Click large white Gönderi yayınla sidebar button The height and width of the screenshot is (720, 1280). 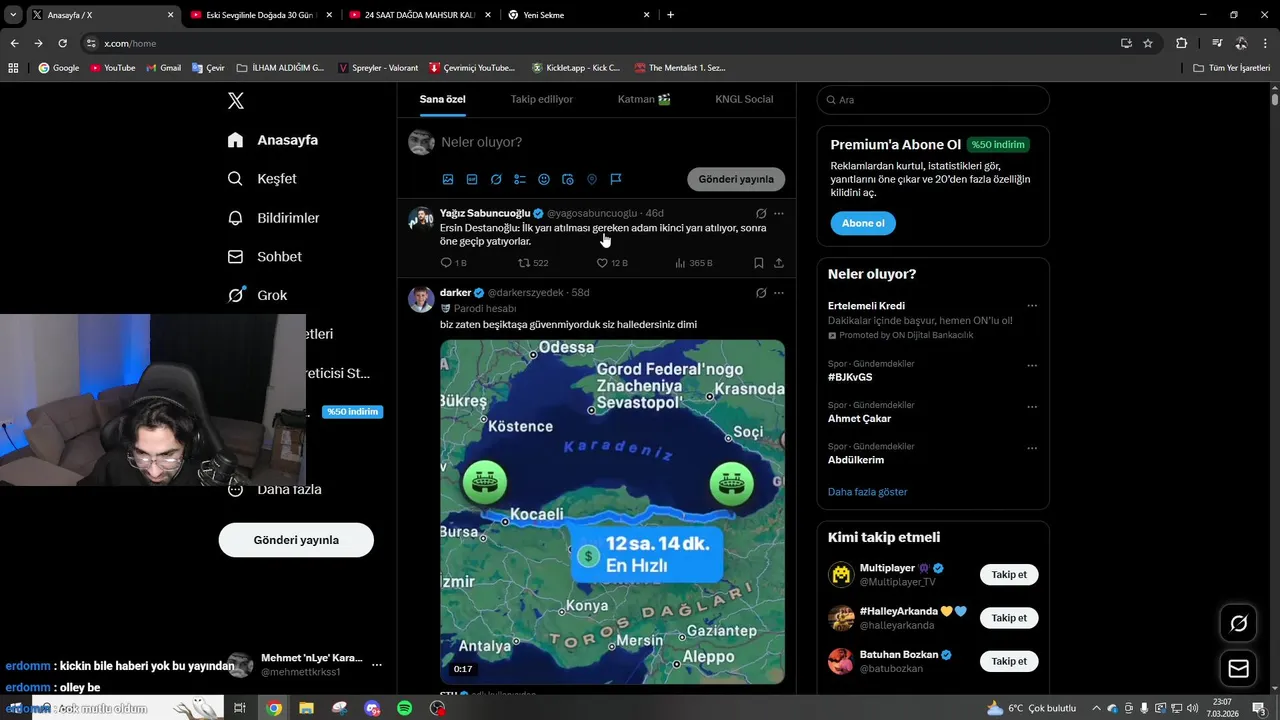coord(296,540)
